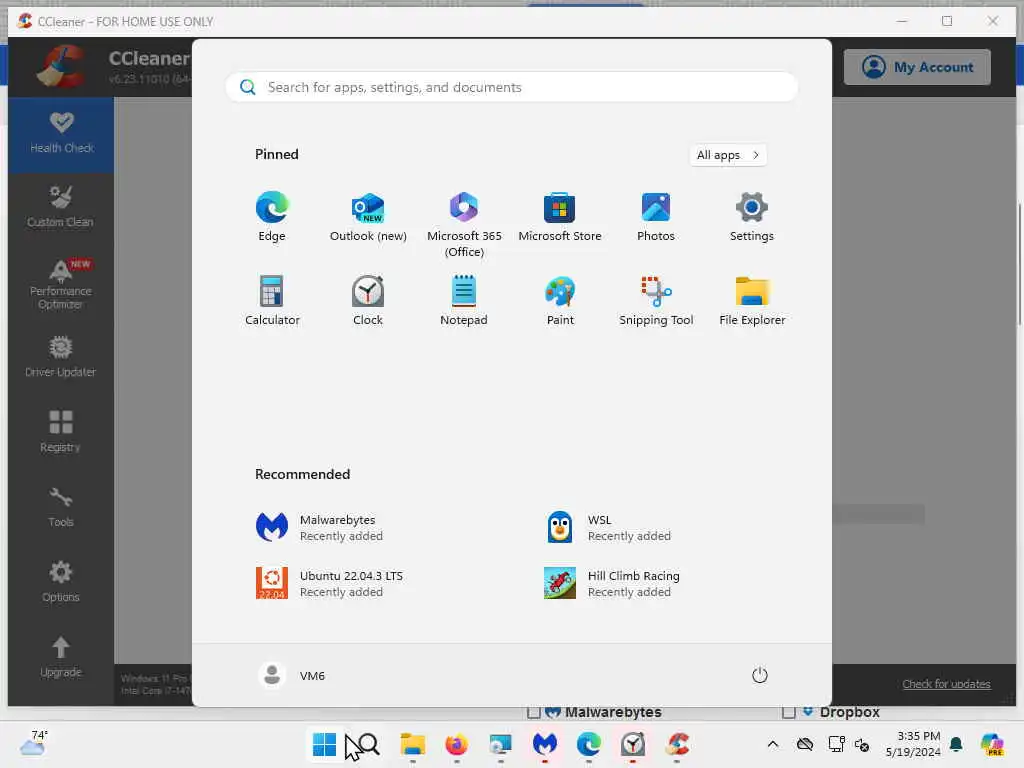This screenshot has height=768, width=1024.
Task: Open Microsoft 365 (Office) app
Action: (464, 225)
